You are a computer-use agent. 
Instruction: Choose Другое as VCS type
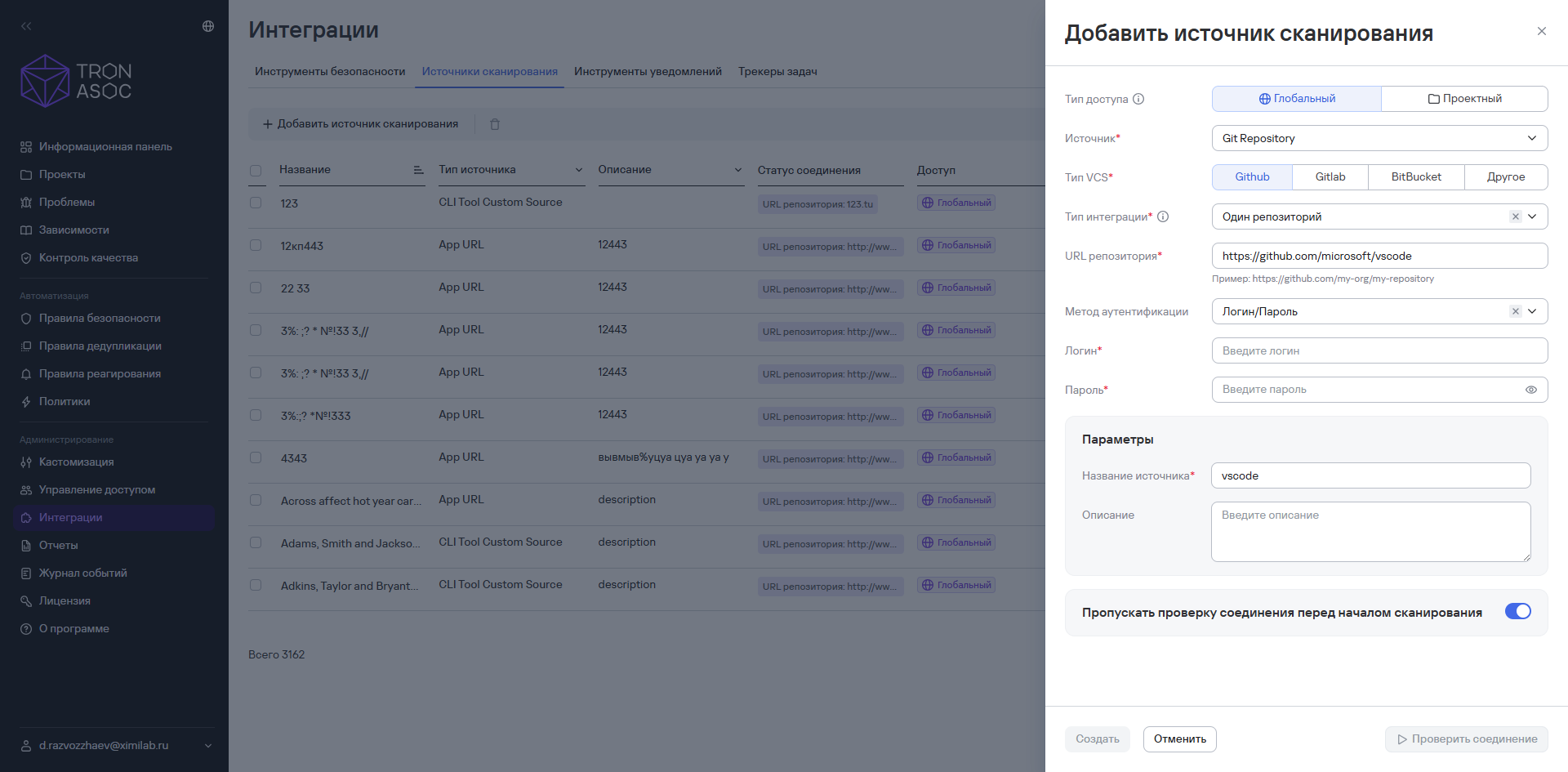[x=1506, y=177]
